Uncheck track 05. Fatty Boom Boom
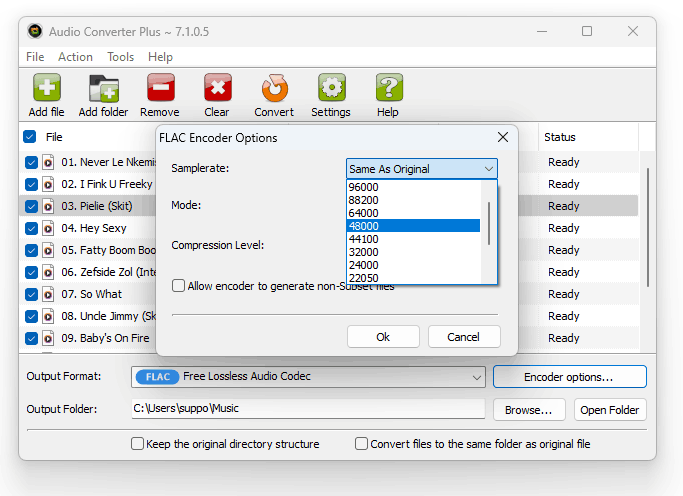Viewport: 683px width, 496px height. coord(31,250)
